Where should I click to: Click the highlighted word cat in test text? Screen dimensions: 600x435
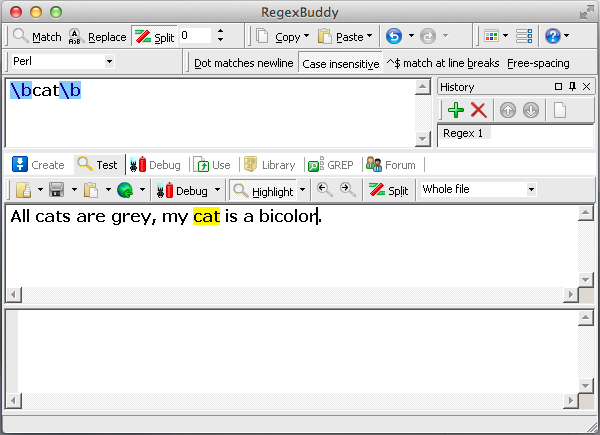coord(206,216)
